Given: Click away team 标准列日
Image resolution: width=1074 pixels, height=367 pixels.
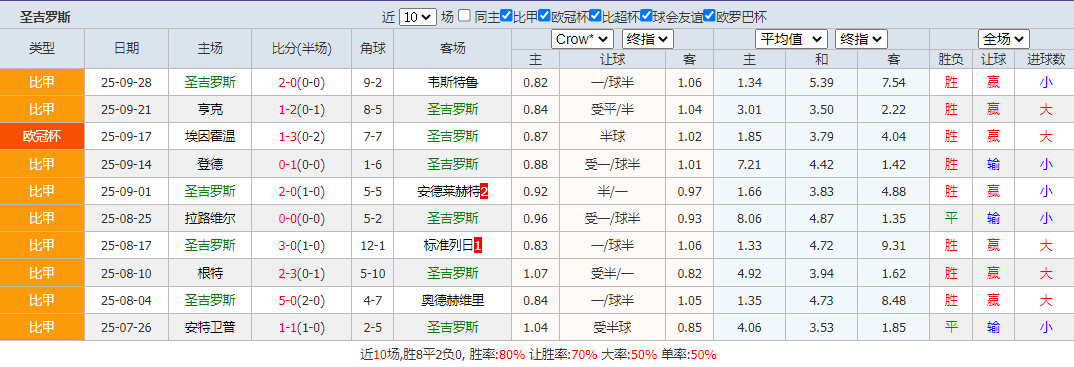Looking at the screenshot, I should tap(449, 246).
